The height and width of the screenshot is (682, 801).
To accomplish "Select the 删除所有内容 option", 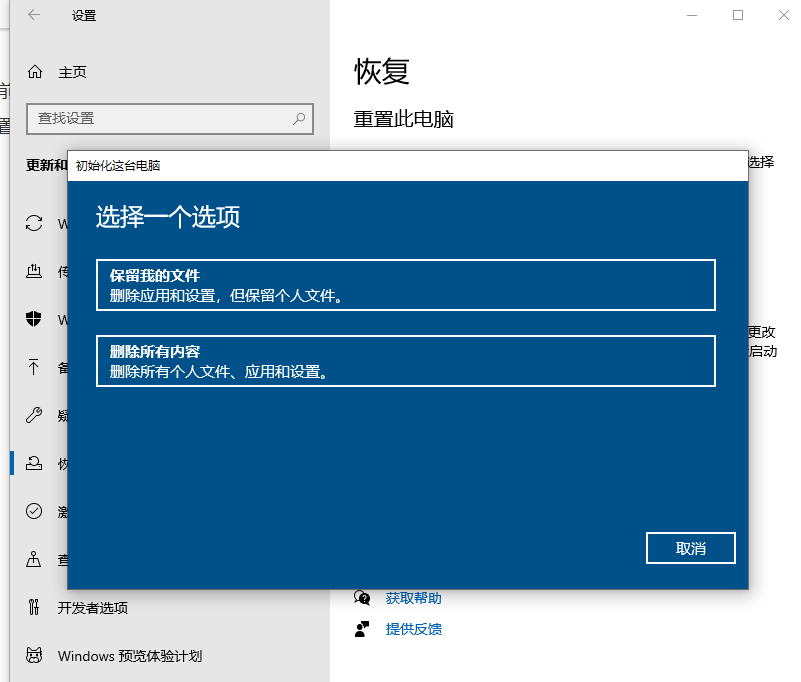I will click(x=406, y=361).
